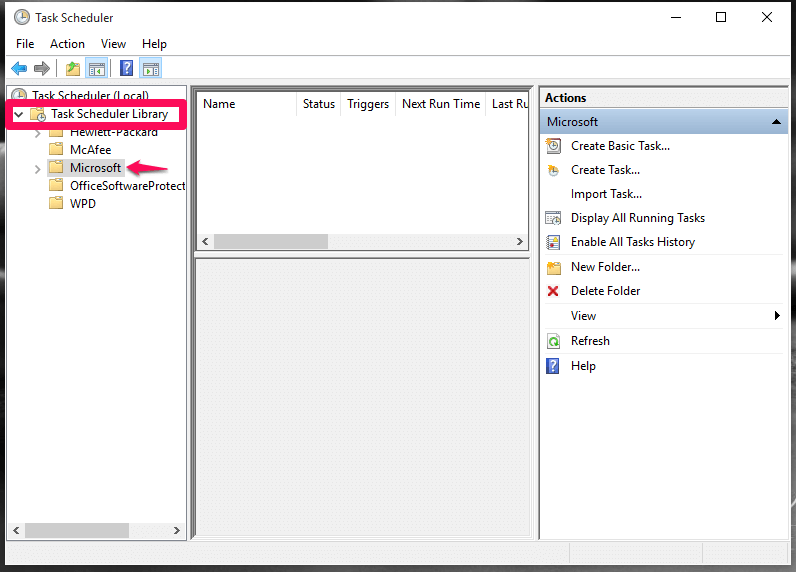Click the green Refresh icon
The height and width of the screenshot is (572, 796).
pyautogui.click(x=553, y=341)
